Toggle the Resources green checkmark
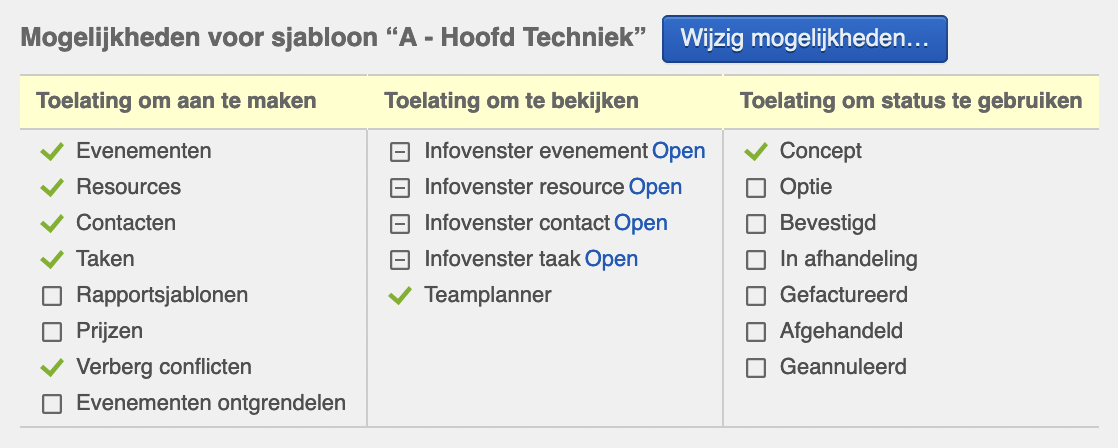This screenshot has height=448, width=1118. click(51, 188)
